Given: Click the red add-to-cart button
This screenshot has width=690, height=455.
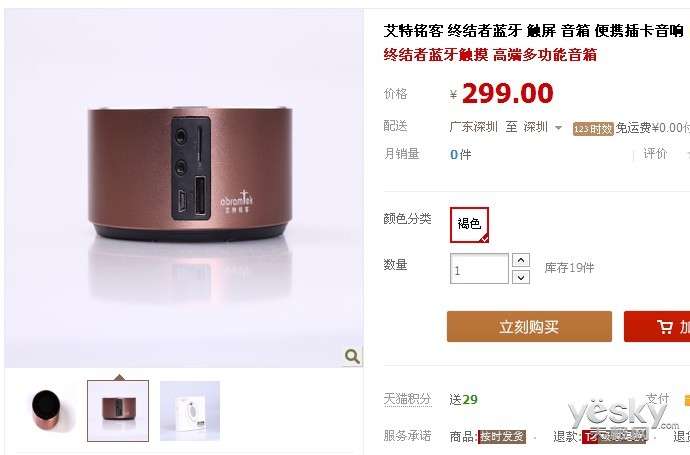Looking at the screenshot, I should coord(657,327).
